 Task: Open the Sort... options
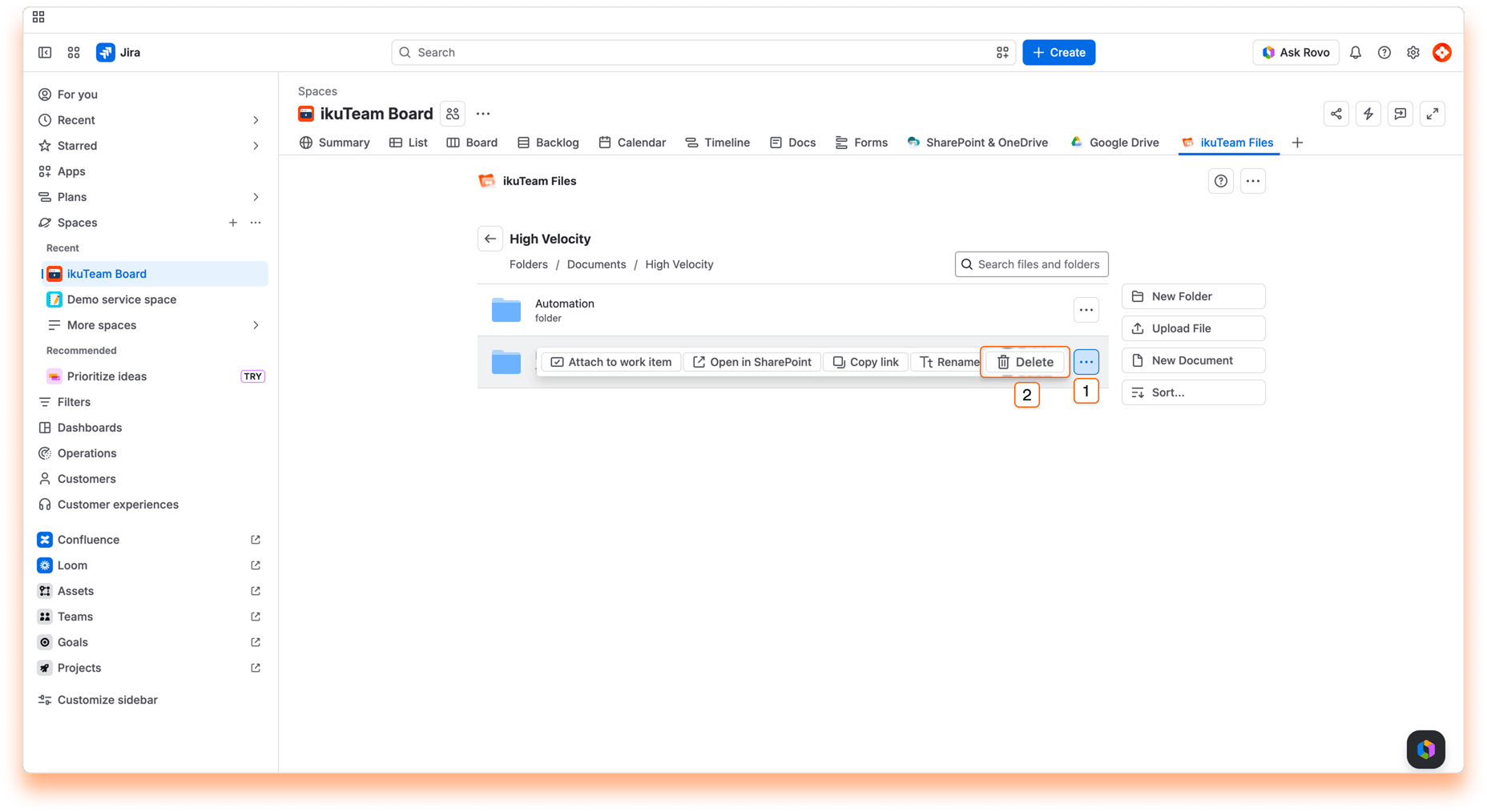tap(1194, 392)
